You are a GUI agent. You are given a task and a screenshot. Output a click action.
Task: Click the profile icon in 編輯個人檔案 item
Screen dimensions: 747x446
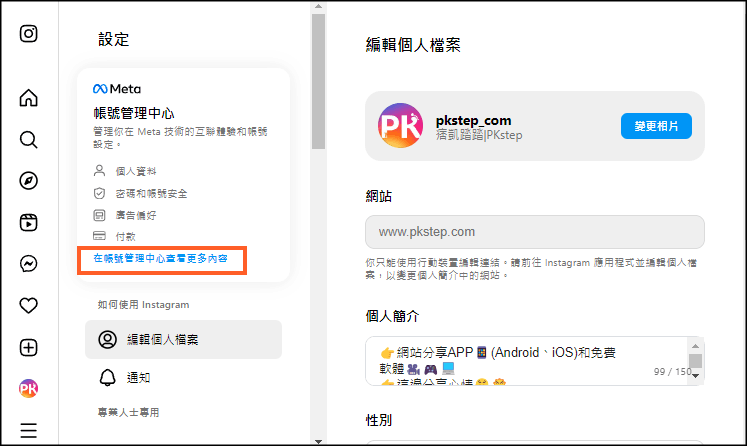coord(108,339)
